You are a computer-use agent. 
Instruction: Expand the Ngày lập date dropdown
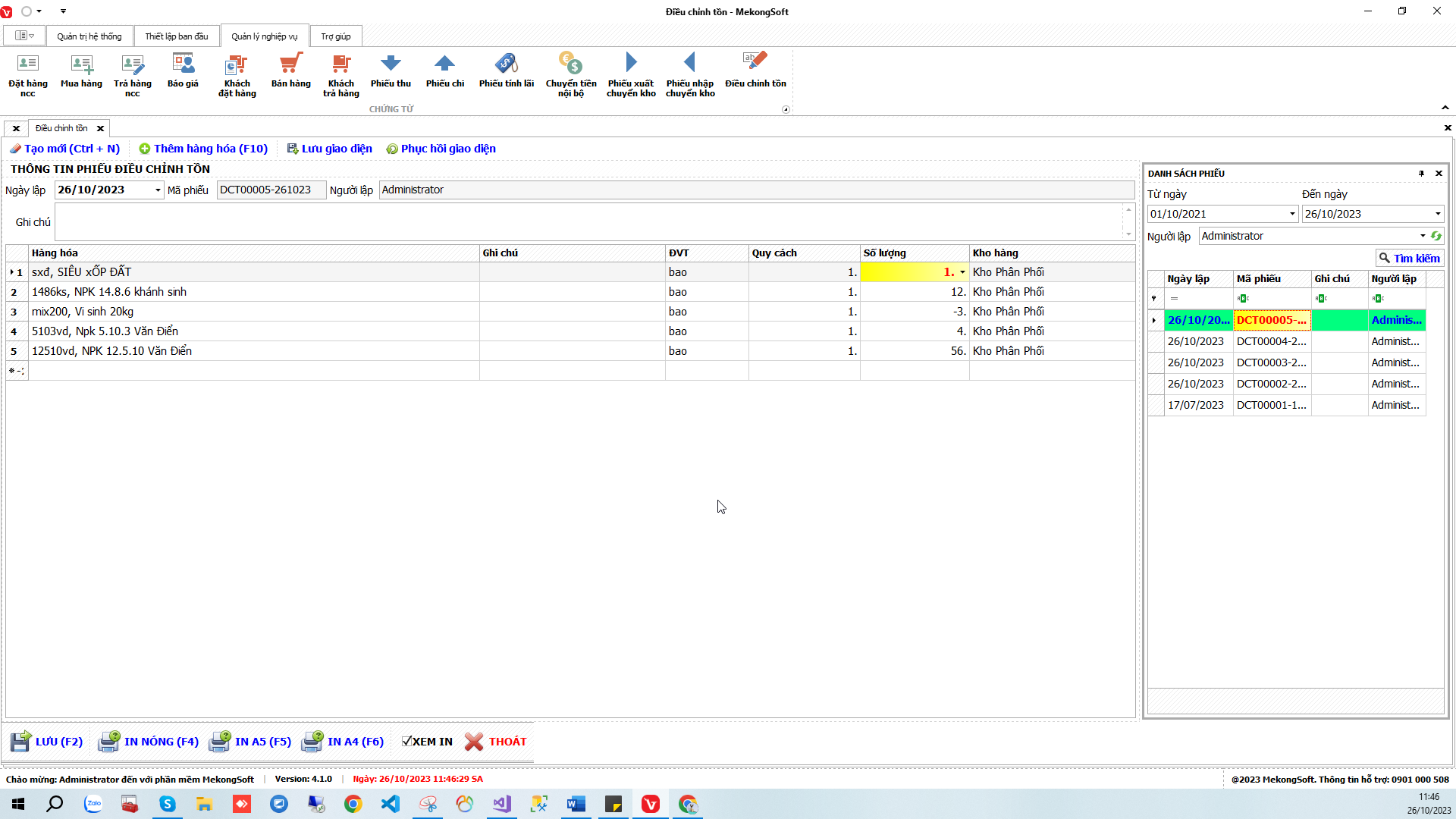(x=158, y=190)
